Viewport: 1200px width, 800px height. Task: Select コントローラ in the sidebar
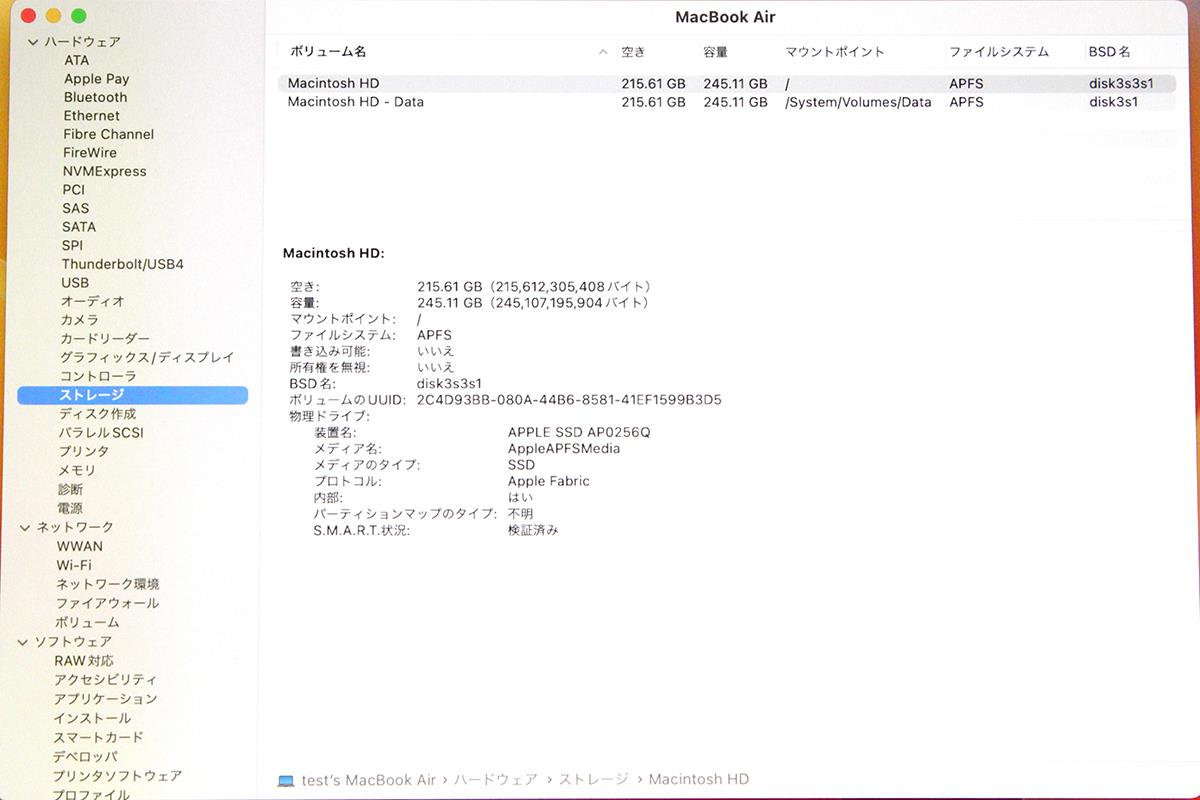pos(98,376)
